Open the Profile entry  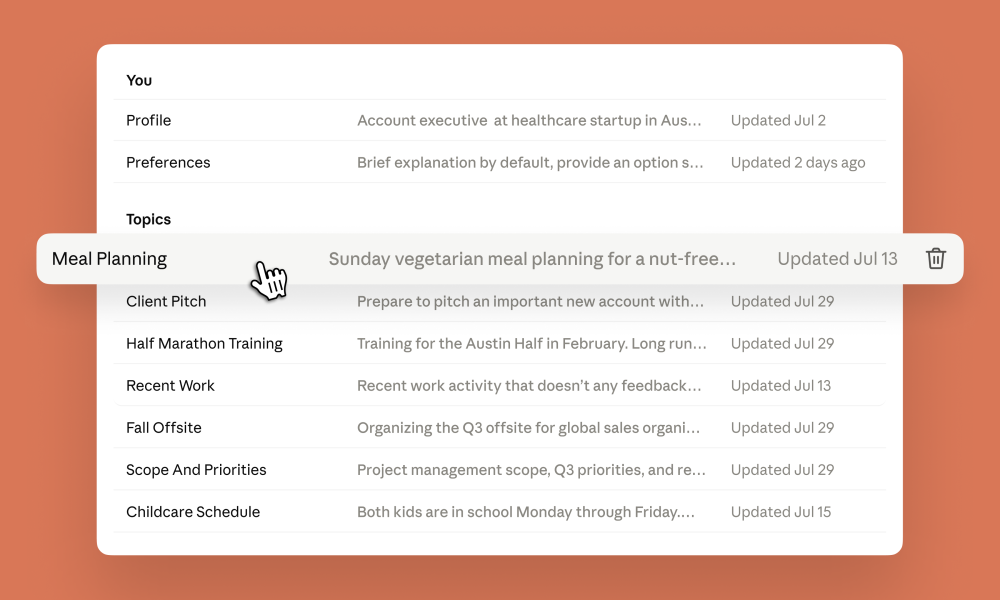click(499, 120)
